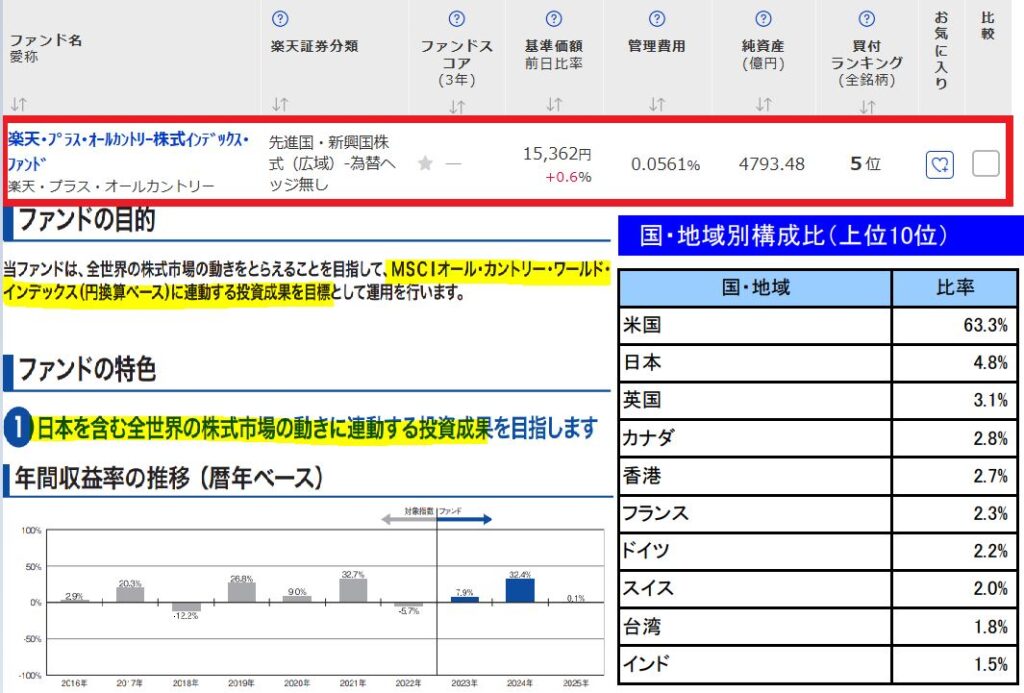Sort by 純資産 using sort arrows
The image size is (1024, 693).
[x=764, y=104]
